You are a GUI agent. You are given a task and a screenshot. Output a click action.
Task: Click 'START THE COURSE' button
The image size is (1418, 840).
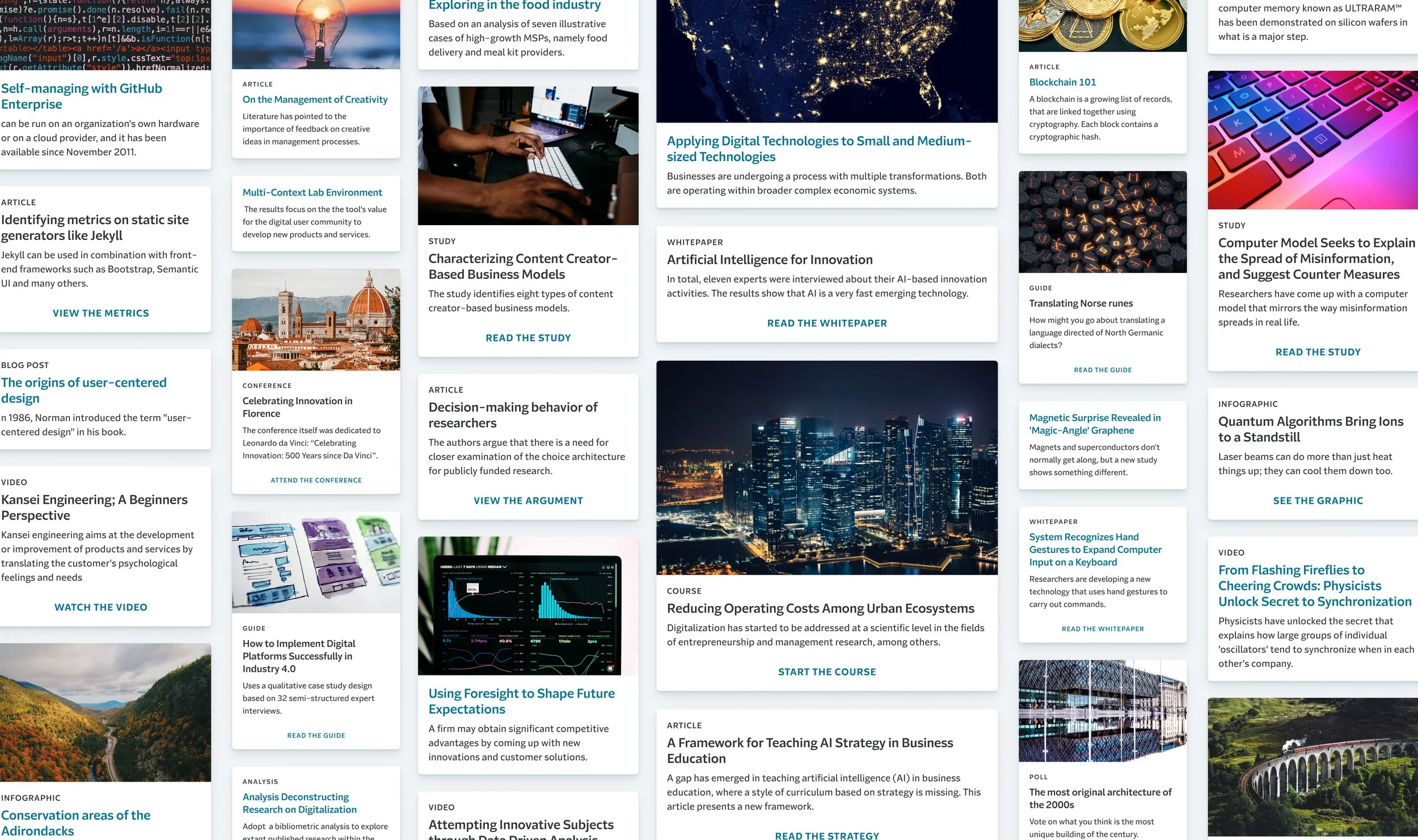(826, 672)
